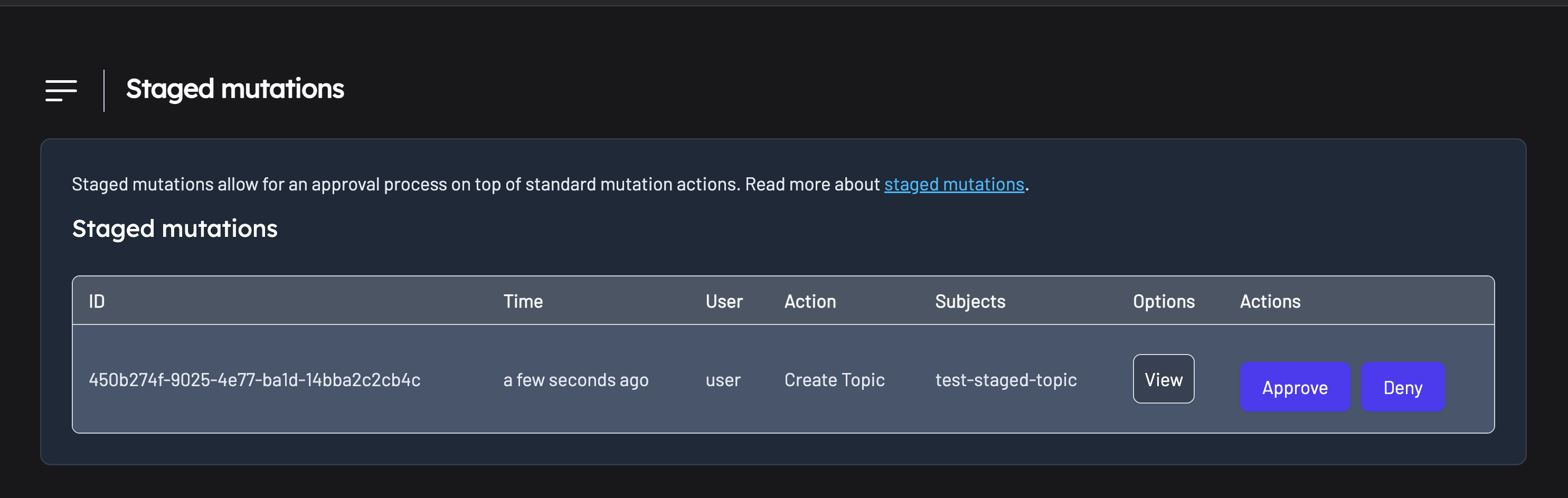Click the Time column header
The width and height of the screenshot is (1568, 498).
coord(522,302)
